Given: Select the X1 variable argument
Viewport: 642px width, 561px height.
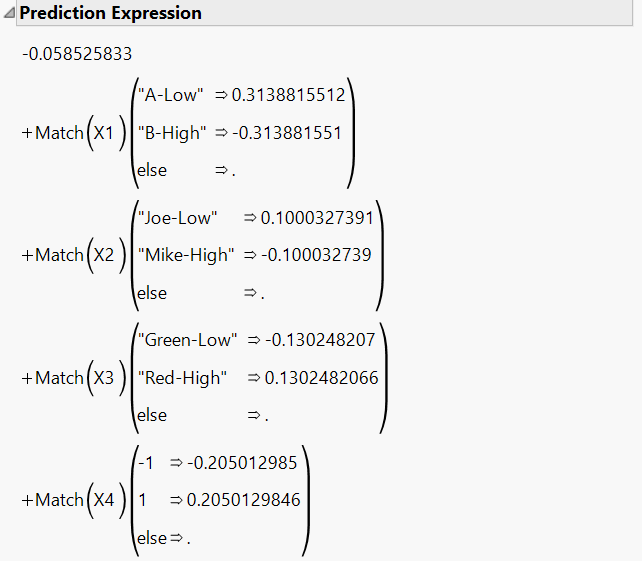Looking at the screenshot, I should tap(104, 133).
